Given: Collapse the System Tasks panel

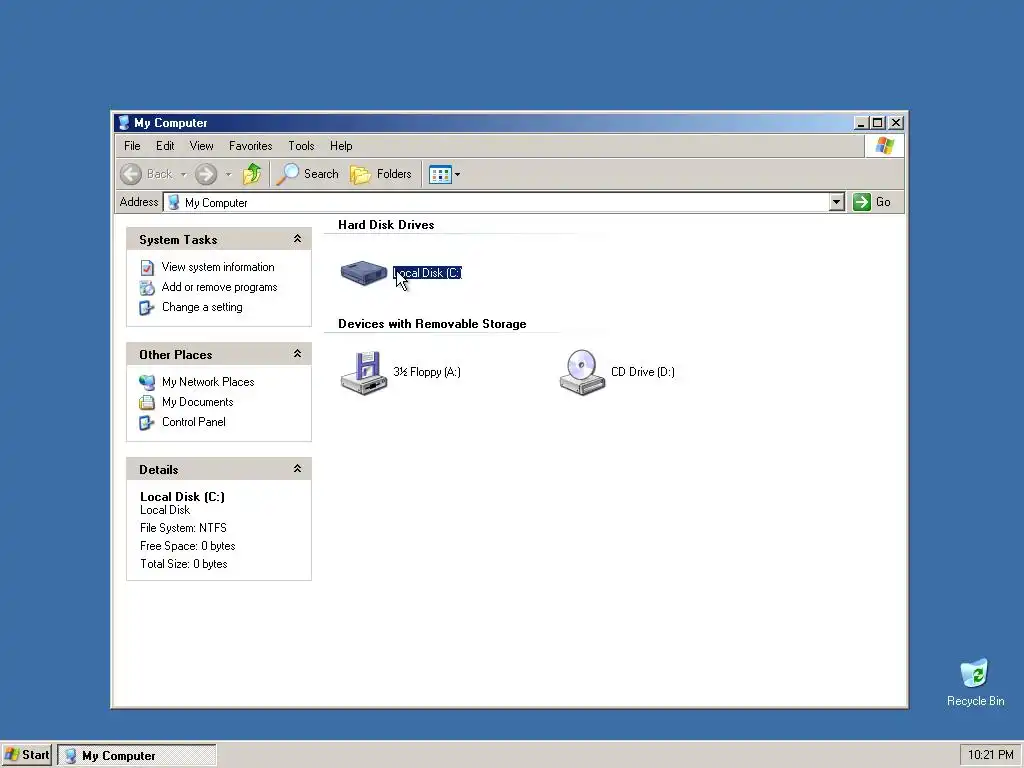Looking at the screenshot, I should pos(297,239).
